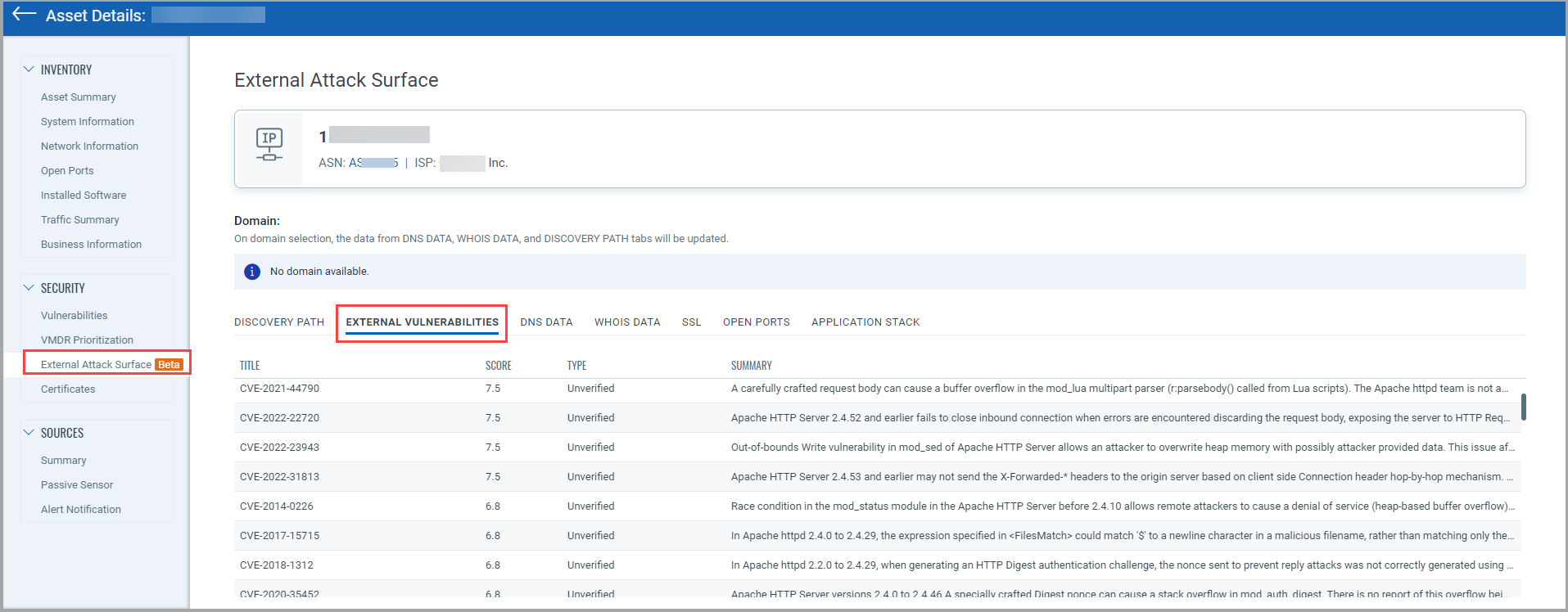Click the ISP name in the IP card
This screenshot has width=1568, height=612.
[x=473, y=163]
